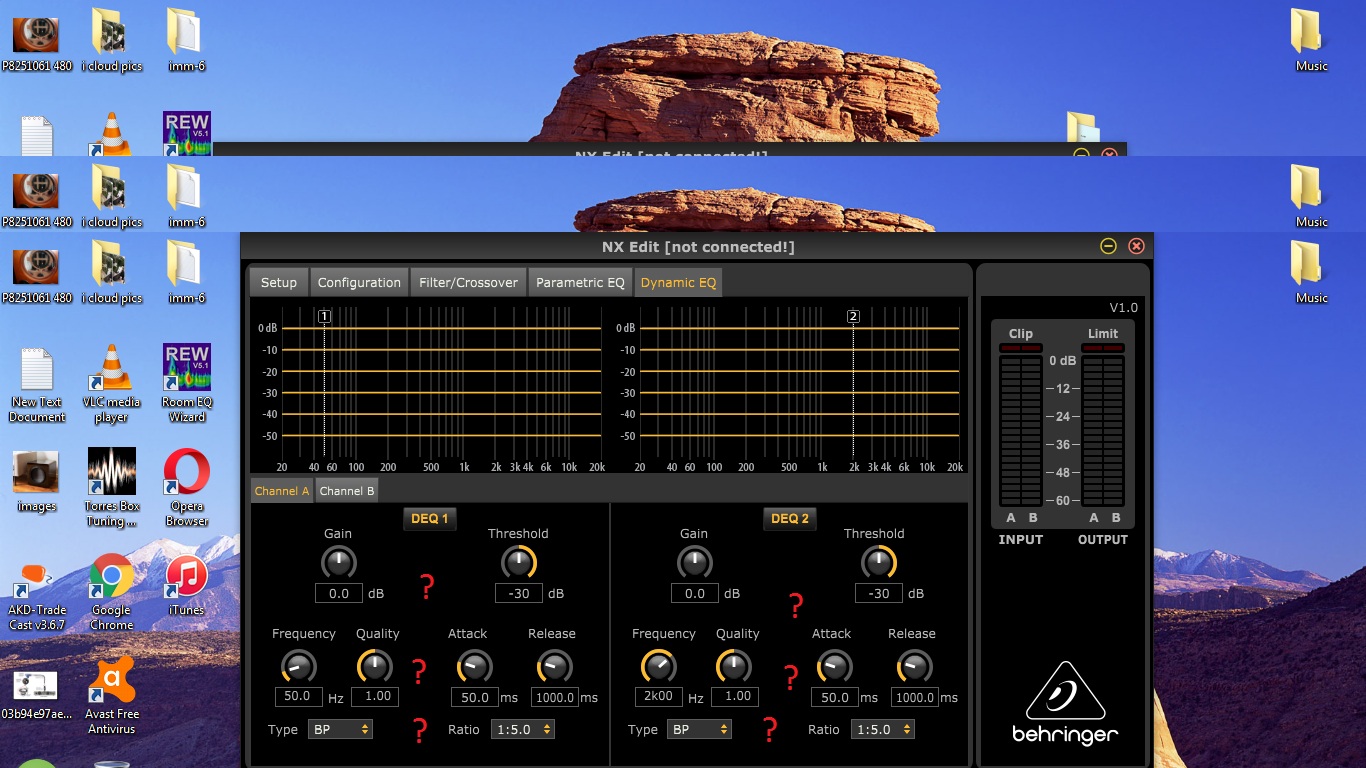Click DEQ 1 Quality field 1.00
The width and height of the screenshot is (1366, 768).
pyautogui.click(x=375, y=696)
